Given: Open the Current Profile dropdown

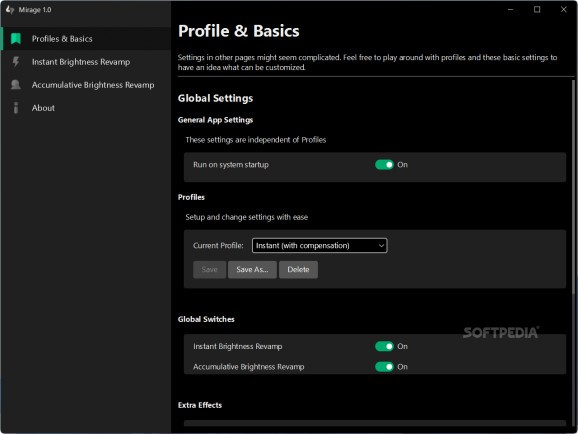Looking at the screenshot, I should [320, 246].
